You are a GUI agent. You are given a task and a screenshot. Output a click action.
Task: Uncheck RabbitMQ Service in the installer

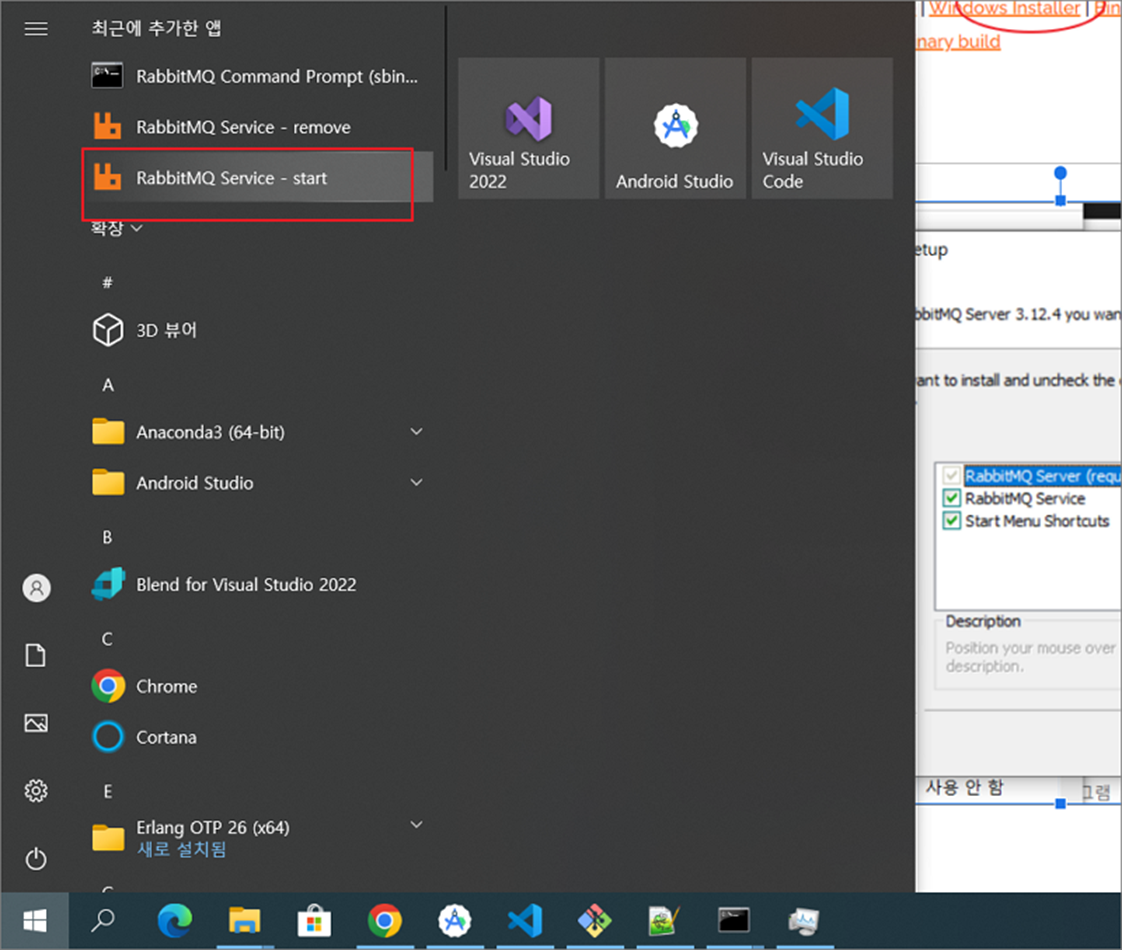coord(952,498)
